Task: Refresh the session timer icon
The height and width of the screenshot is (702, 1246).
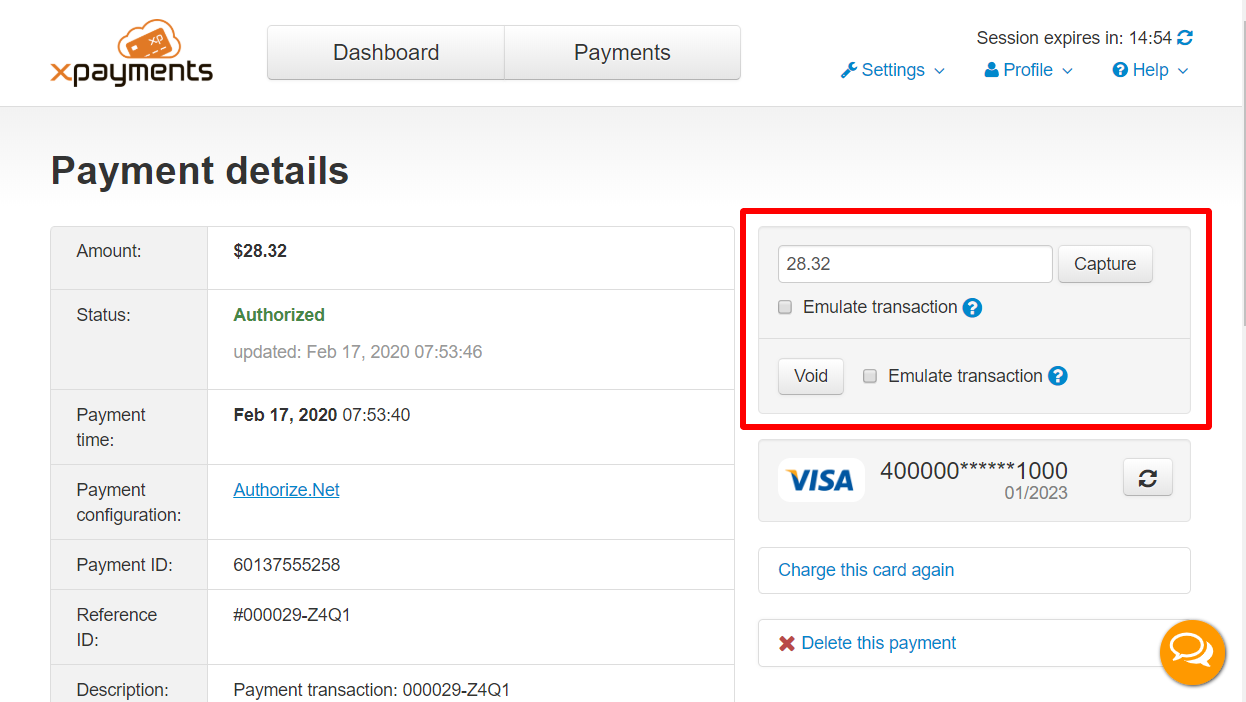Action: pyautogui.click(x=1185, y=38)
